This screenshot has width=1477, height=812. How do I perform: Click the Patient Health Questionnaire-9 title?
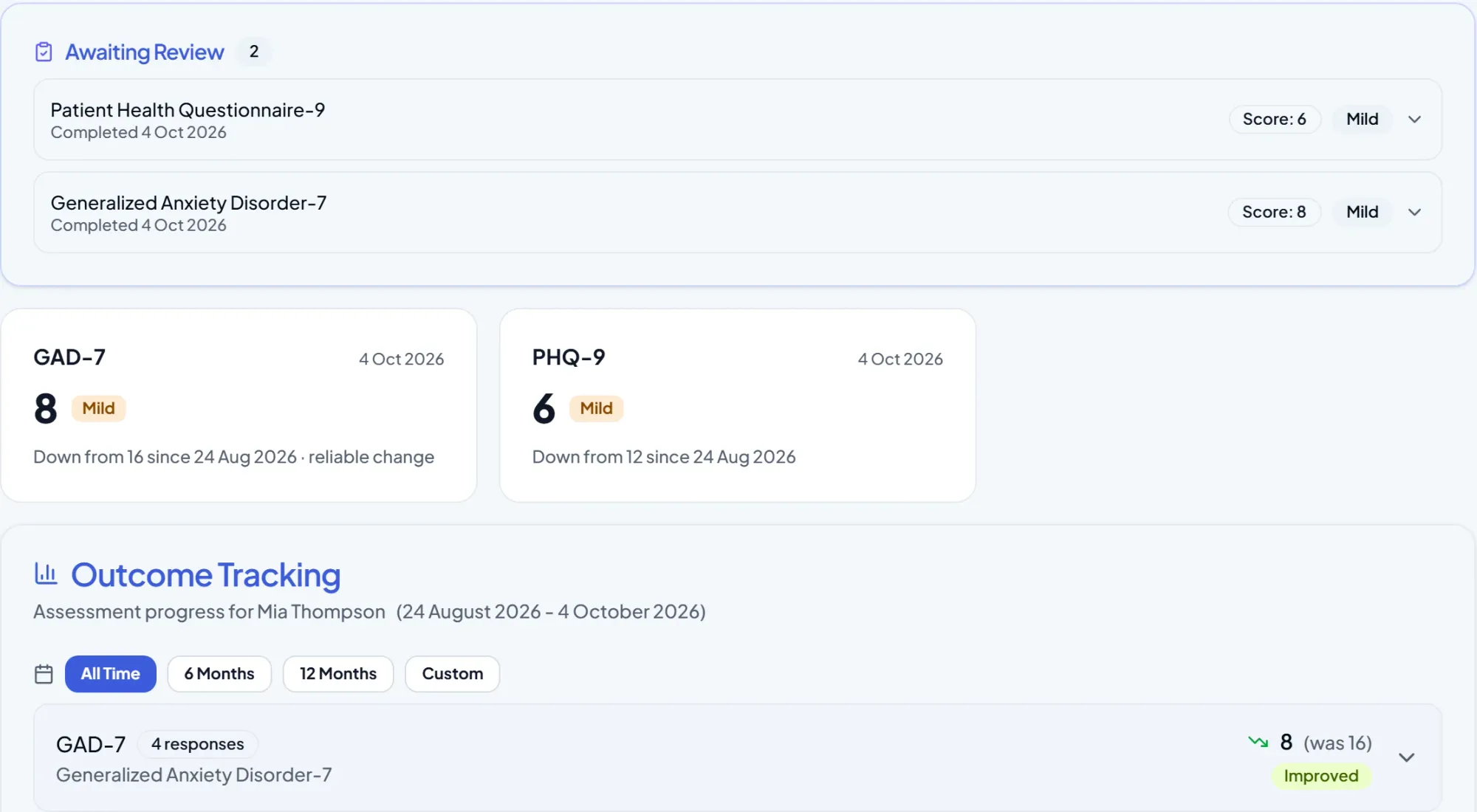click(188, 110)
